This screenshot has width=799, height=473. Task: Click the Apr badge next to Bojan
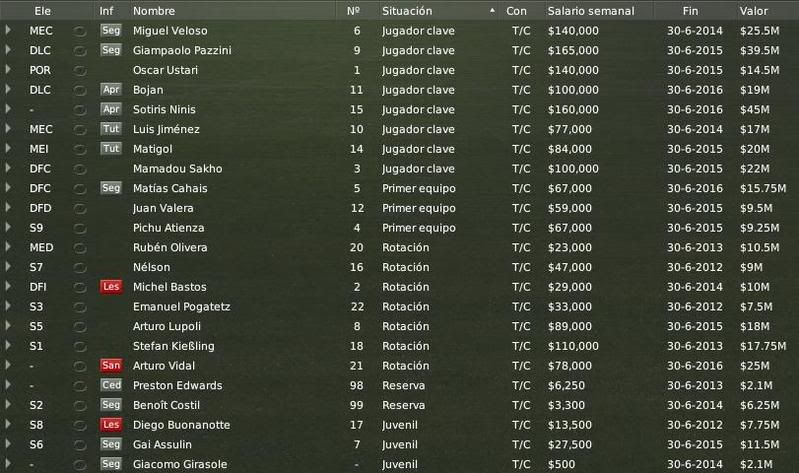(x=111, y=90)
